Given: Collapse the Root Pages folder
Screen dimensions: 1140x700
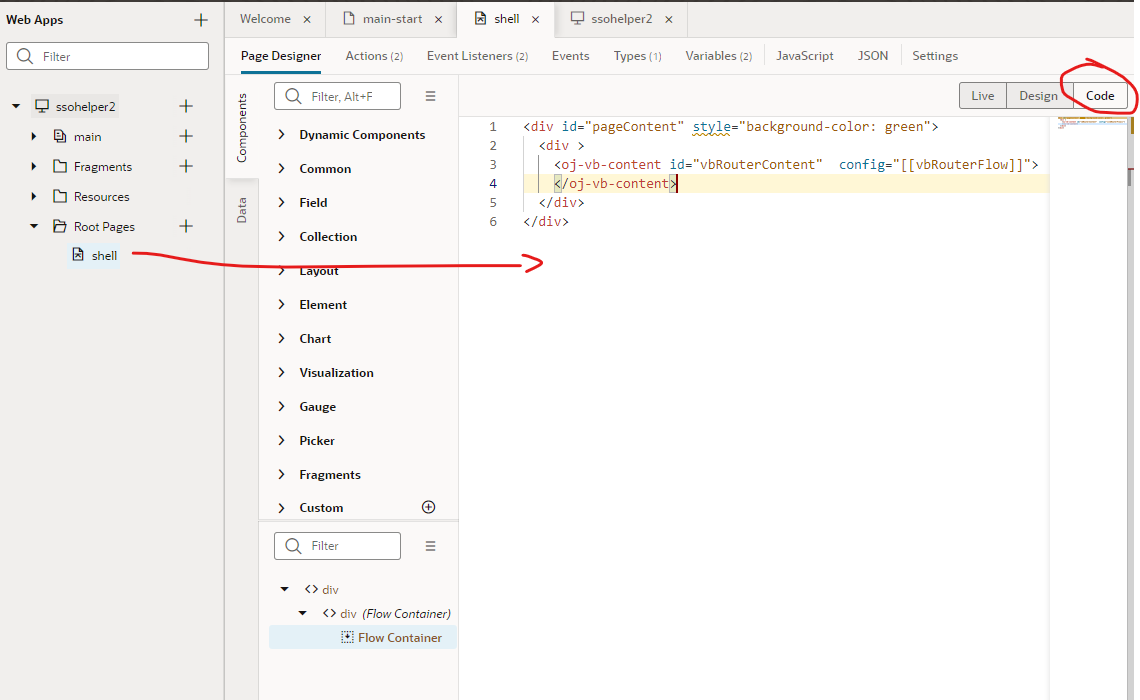Looking at the screenshot, I should click(x=34, y=226).
